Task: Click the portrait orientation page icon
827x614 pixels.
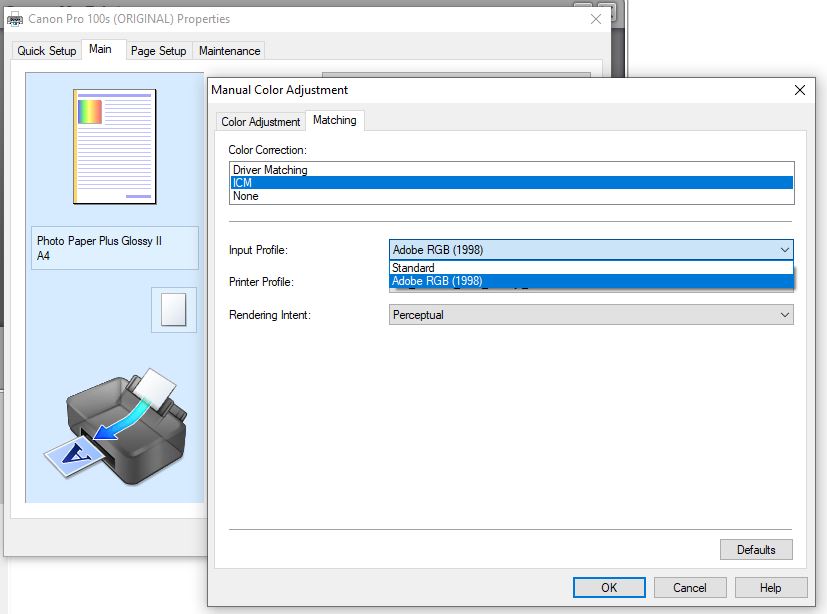Action: [174, 309]
